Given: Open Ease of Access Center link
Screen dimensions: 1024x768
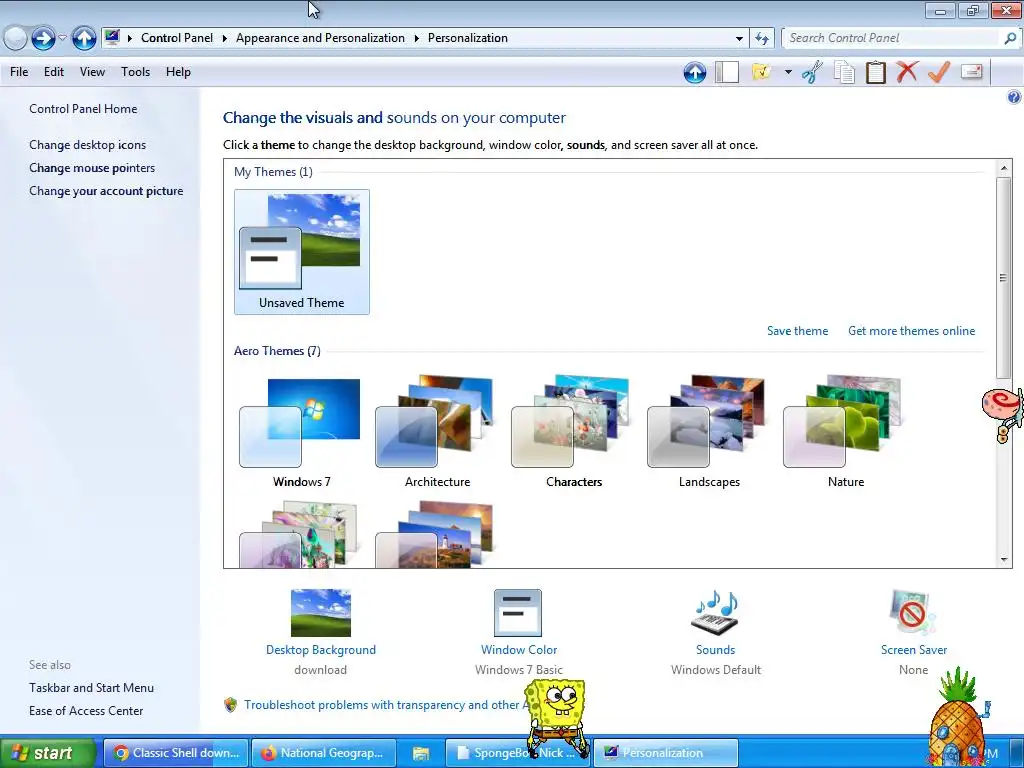Looking at the screenshot, I should coord(86,711).
